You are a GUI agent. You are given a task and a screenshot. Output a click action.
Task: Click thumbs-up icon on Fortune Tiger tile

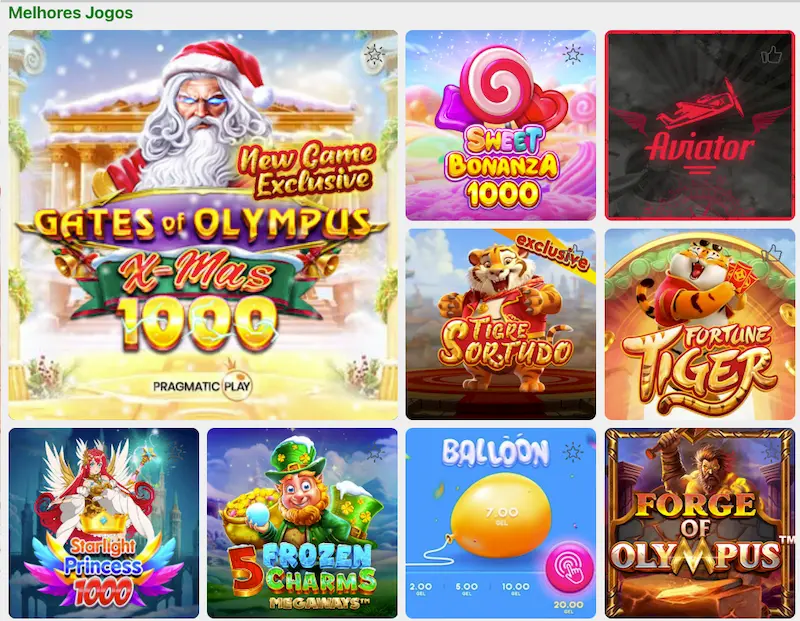pyautogui.click(x=771, y=253)
